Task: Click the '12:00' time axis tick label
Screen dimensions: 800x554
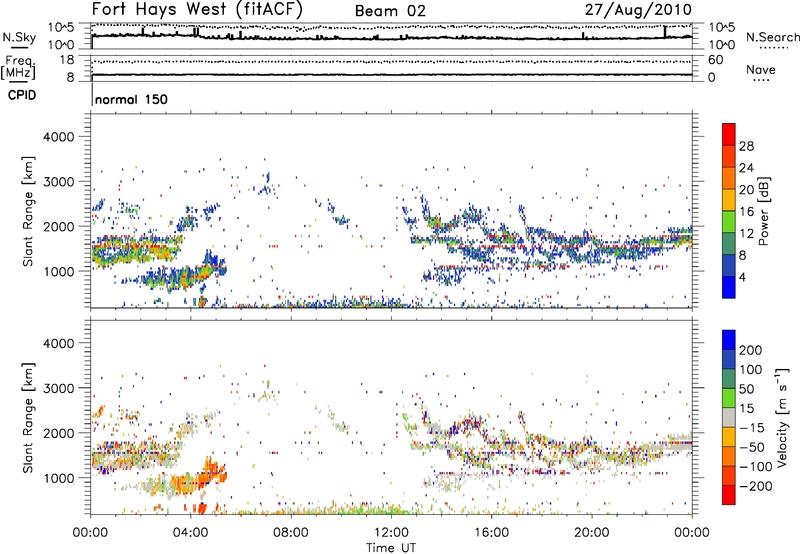Action: [391, 533]
